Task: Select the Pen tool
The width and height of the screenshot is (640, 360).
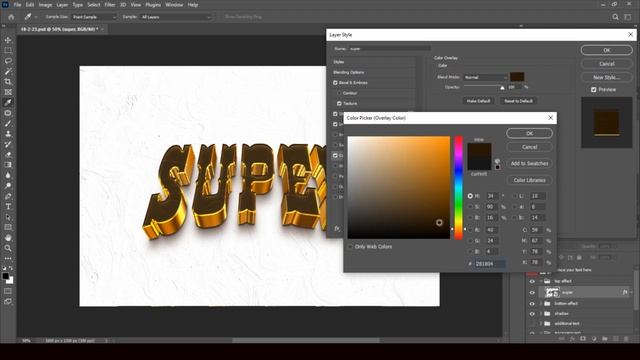Action: point(8,196)
